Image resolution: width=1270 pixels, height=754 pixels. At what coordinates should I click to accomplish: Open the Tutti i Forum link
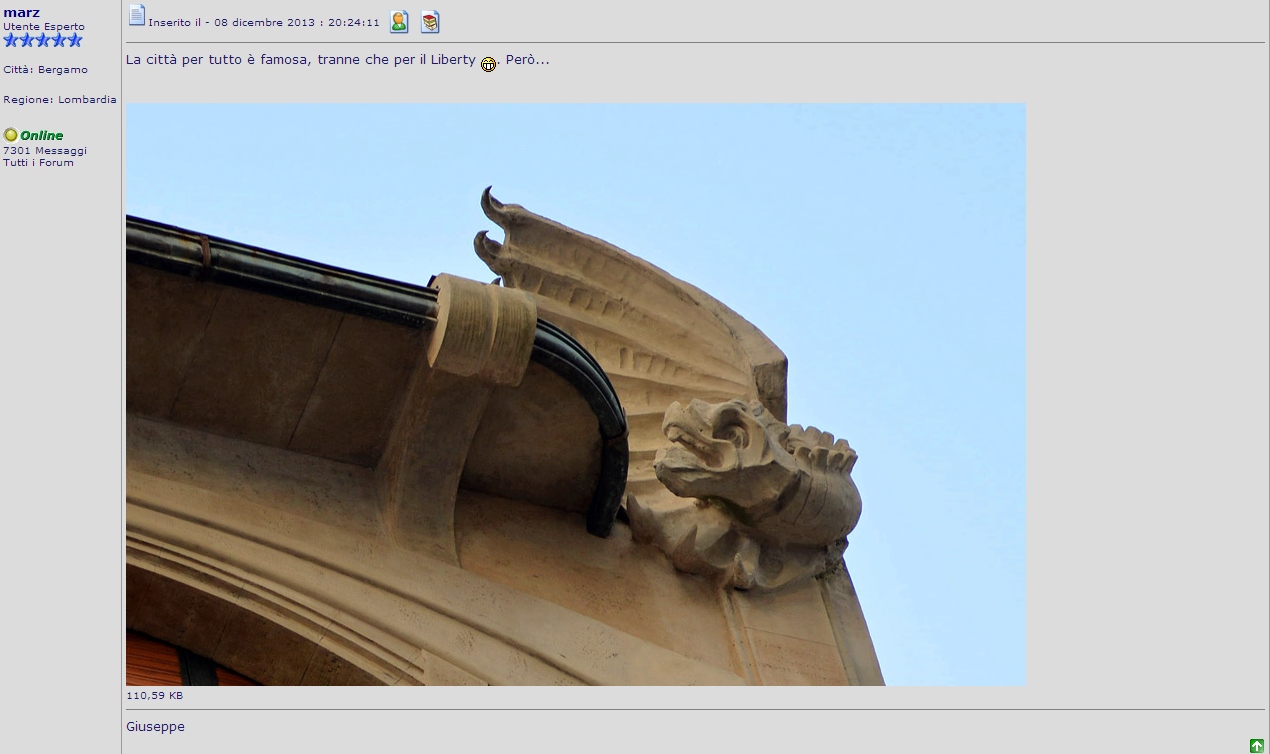(x=38, y=163)
